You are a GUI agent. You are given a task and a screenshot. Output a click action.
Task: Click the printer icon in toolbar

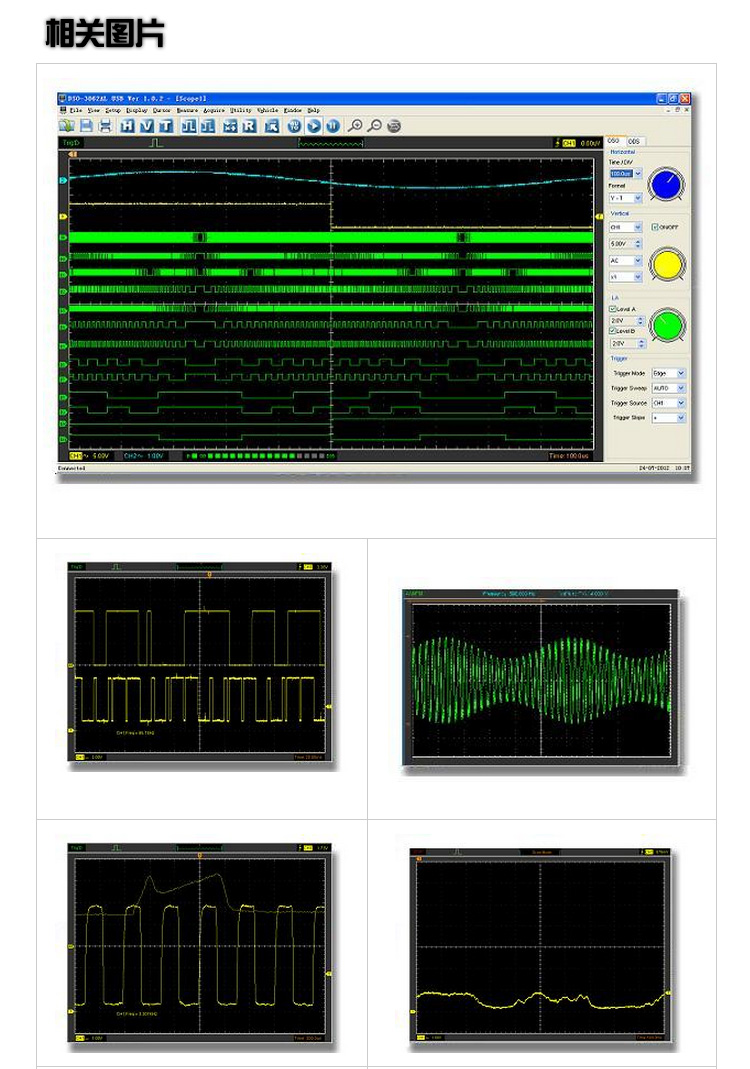pyautogui.click(x=104, y=126)
